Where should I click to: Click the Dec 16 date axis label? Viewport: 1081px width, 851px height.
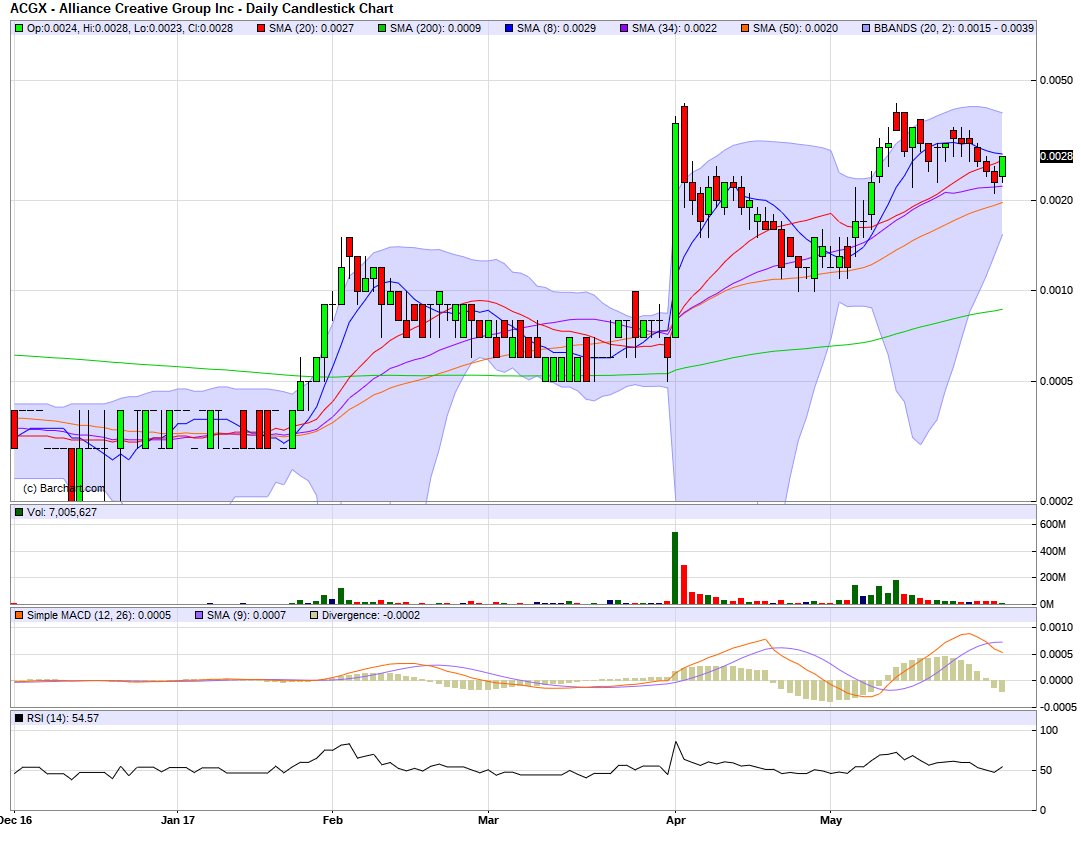coord(15,820)
